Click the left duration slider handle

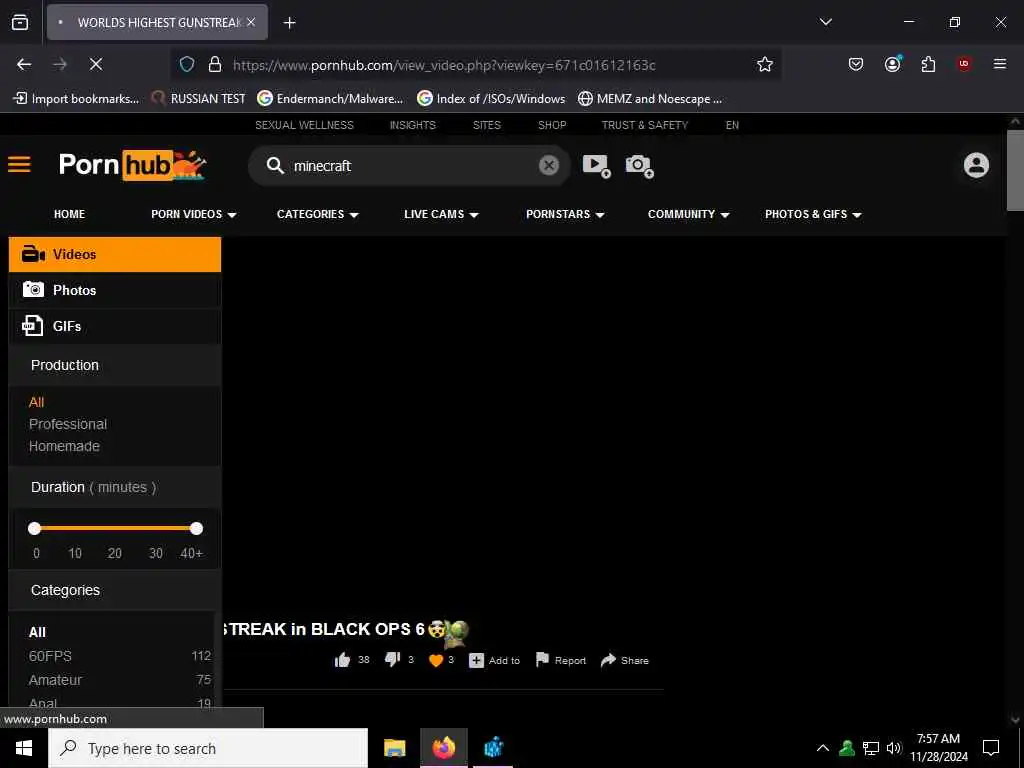pos(35,528)
